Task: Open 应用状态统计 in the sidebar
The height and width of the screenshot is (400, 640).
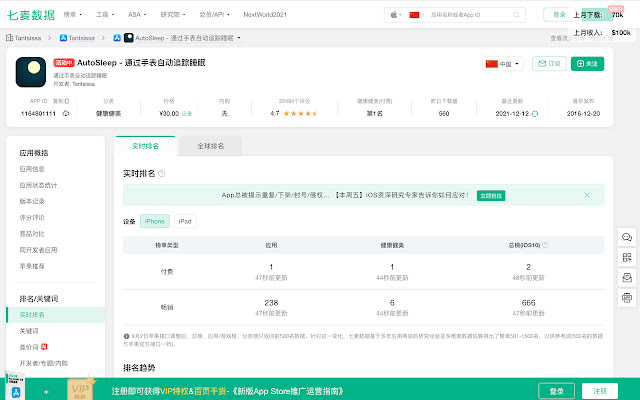Action: 38,185
